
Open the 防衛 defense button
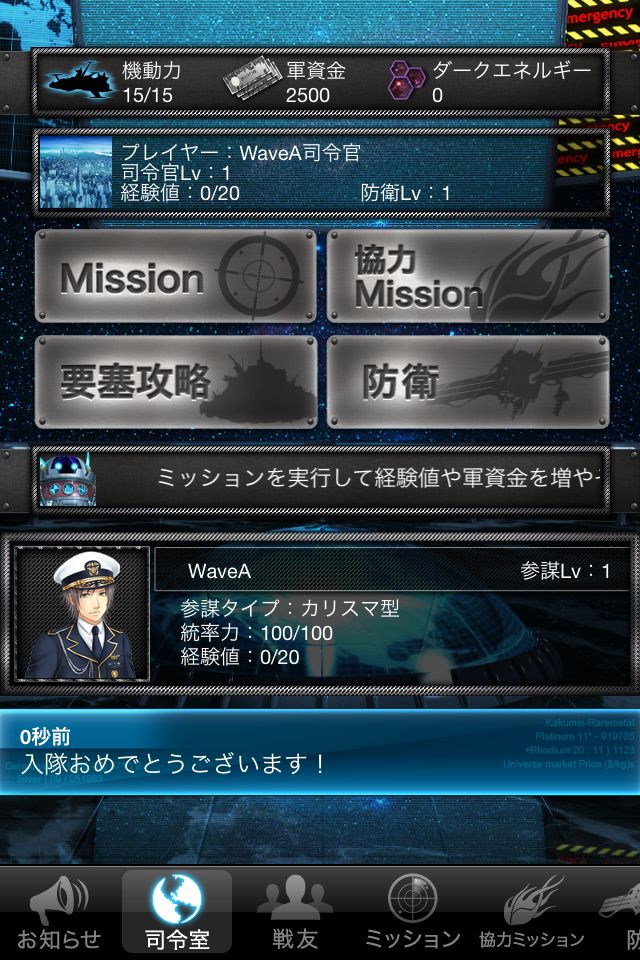coord(468,382)
